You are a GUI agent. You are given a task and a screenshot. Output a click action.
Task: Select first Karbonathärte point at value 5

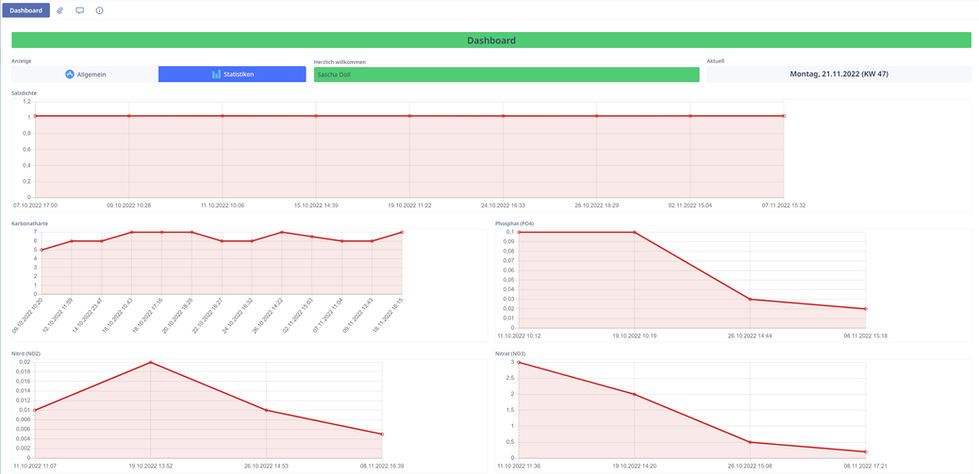41,250
